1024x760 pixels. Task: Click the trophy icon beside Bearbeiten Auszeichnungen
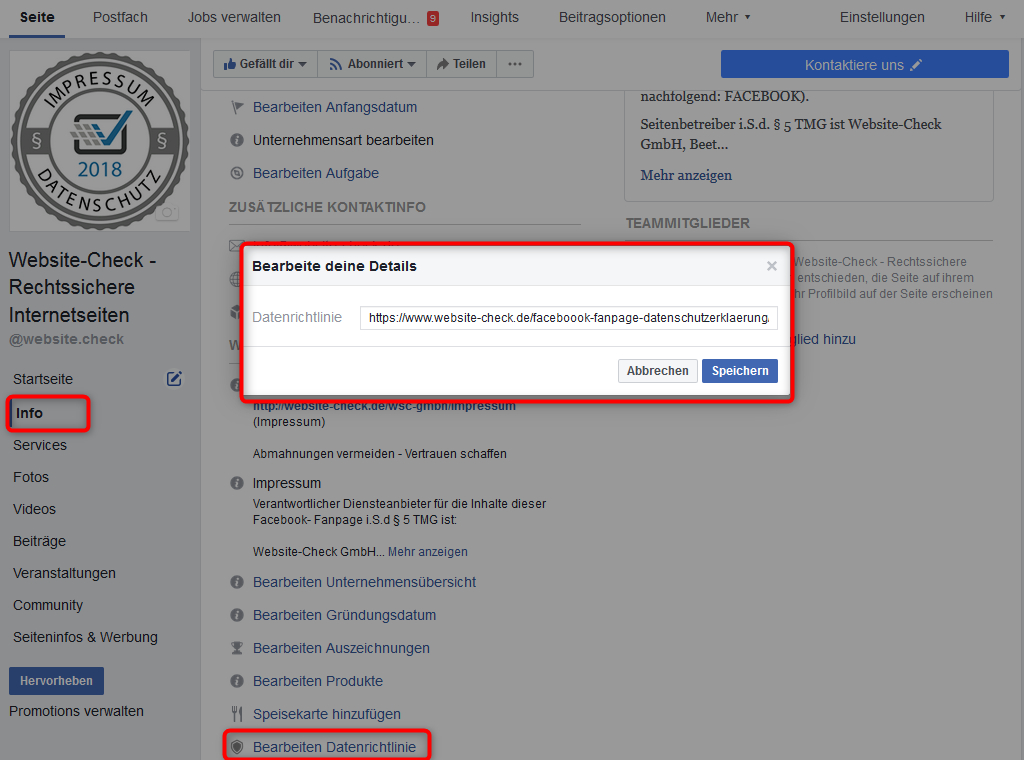[237, 648]
